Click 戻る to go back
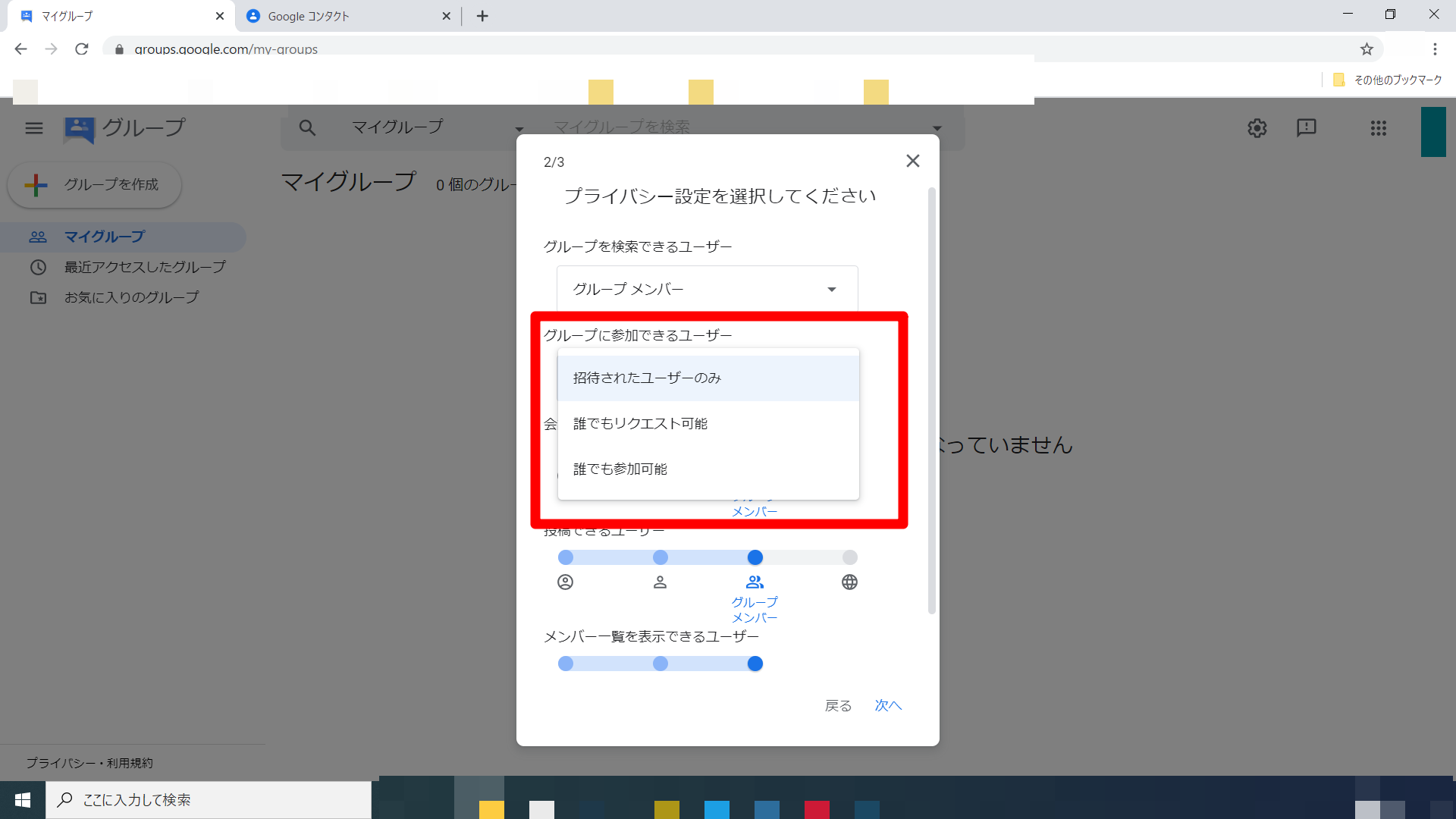Screen dimensions: 1456x819 pyautogui.click(x=838, y=705)
